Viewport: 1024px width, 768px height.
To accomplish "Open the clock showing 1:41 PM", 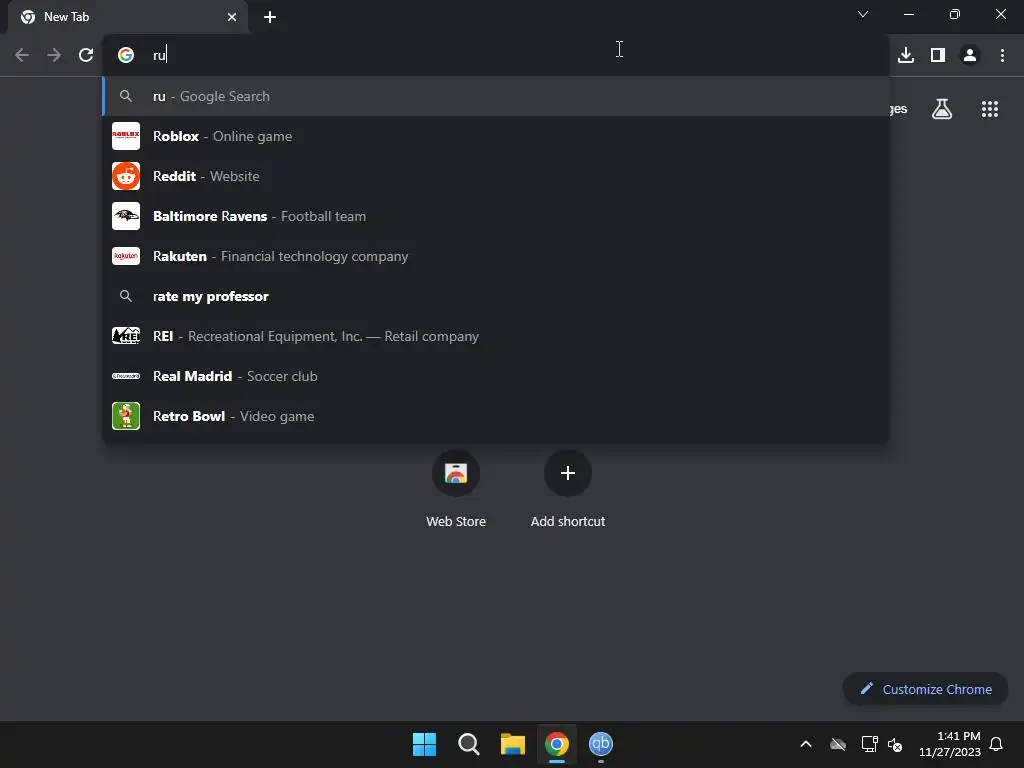I will [x=950, y=744].
